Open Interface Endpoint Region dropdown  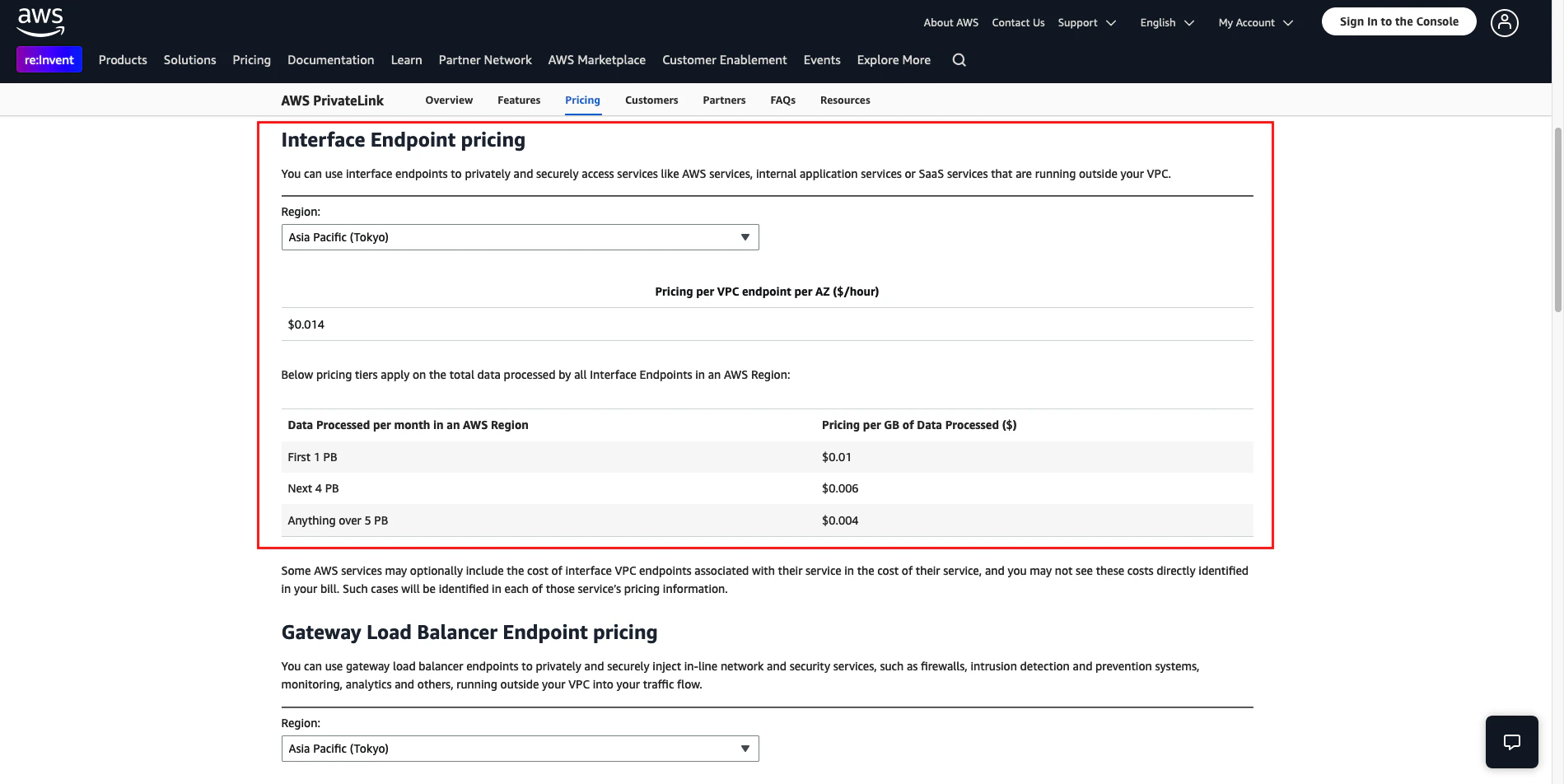click(520, 237)
